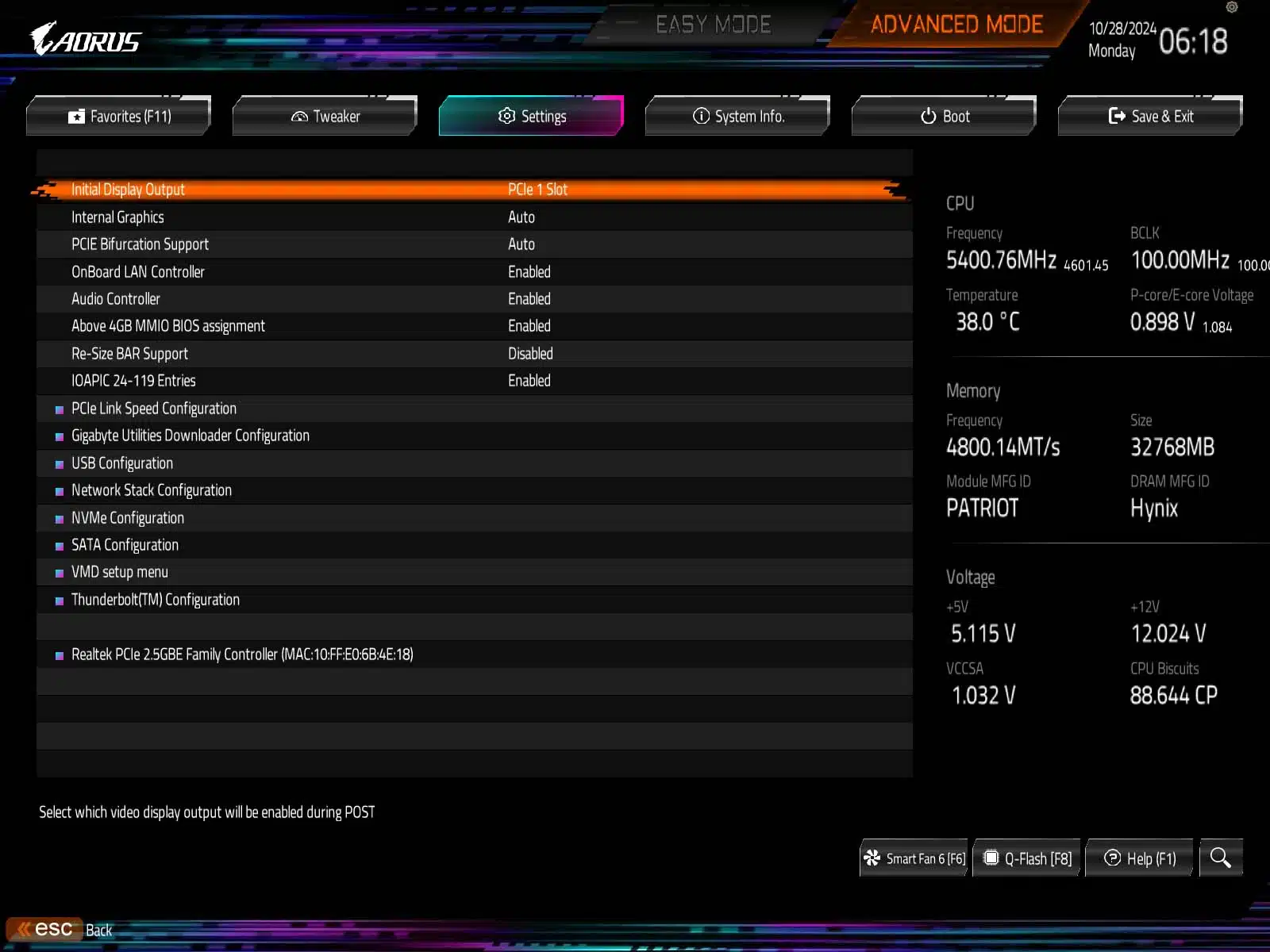Open VMD setup menu
The image size is (1270, 952).
120,572
